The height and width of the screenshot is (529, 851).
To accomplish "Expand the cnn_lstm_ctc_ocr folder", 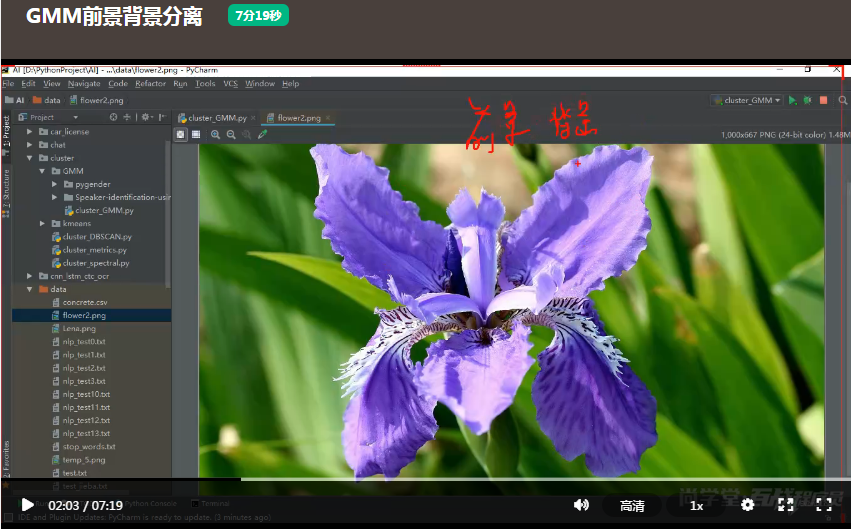I will click(x=29, y=276).
